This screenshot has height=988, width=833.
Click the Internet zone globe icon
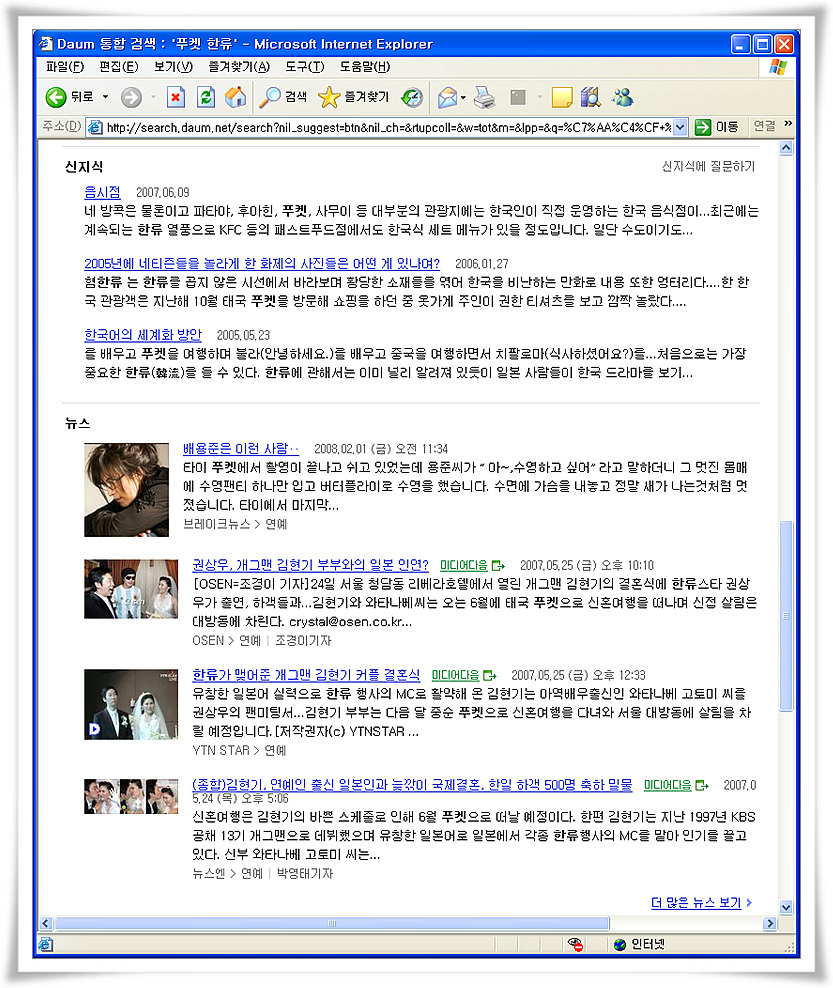[620, 944]
